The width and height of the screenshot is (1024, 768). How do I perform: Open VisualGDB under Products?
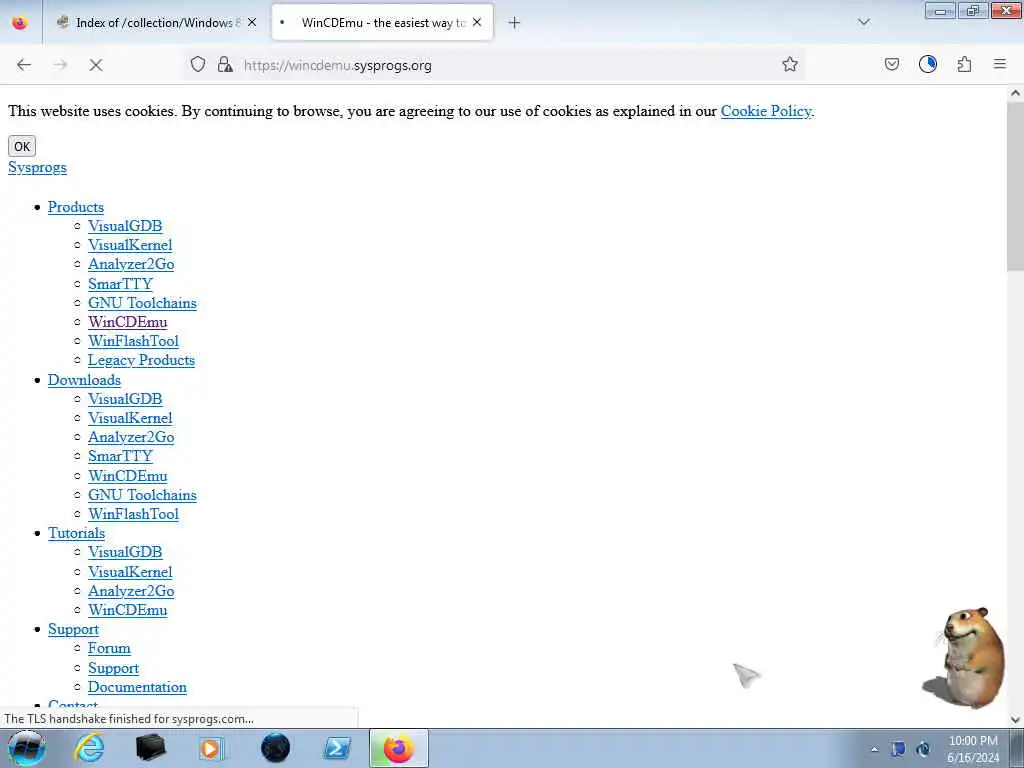click(125, 226)
